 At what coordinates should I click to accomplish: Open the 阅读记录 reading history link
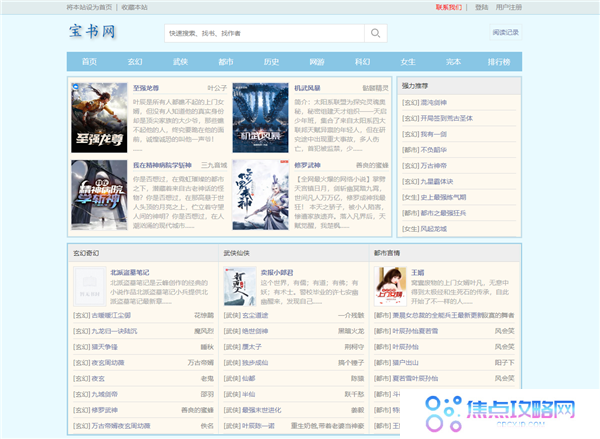point(505,33)
